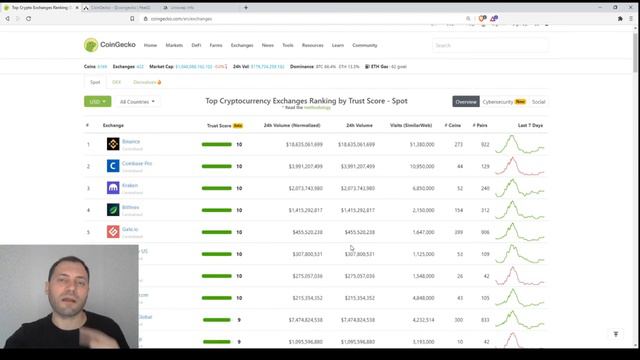Open the Gate.io exchange link
Image resolution: width=640 pixels, height=360 pixels.
130,229
